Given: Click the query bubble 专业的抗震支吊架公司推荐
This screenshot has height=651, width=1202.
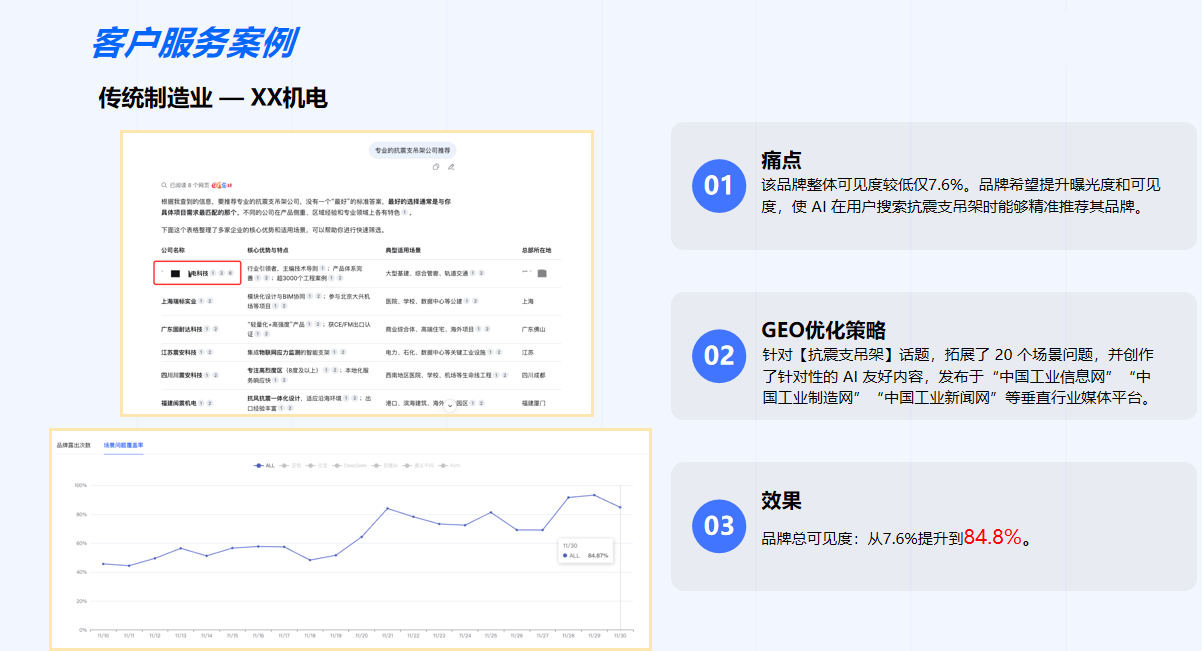Looking at the screenshot, I should 412,151.
